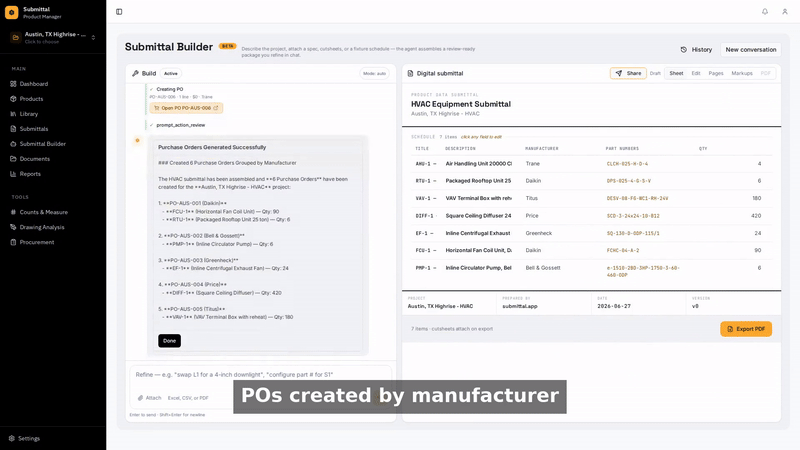800x450 pixels.
Task: Click manufacturer Bell & Gossett cell
Action: click(542, 268)
